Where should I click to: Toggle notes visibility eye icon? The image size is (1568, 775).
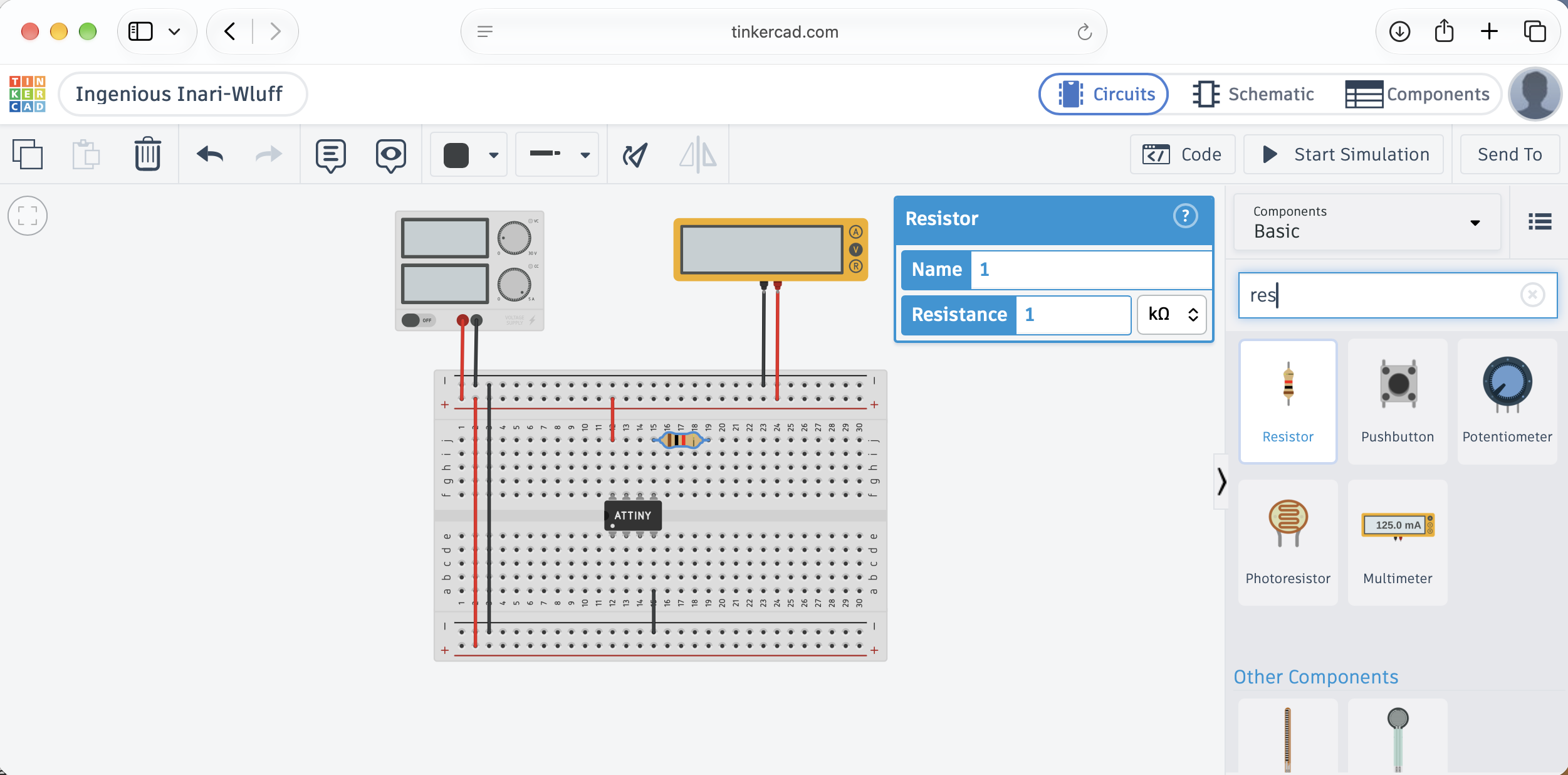pyautogui.click(x=390, y=156)
